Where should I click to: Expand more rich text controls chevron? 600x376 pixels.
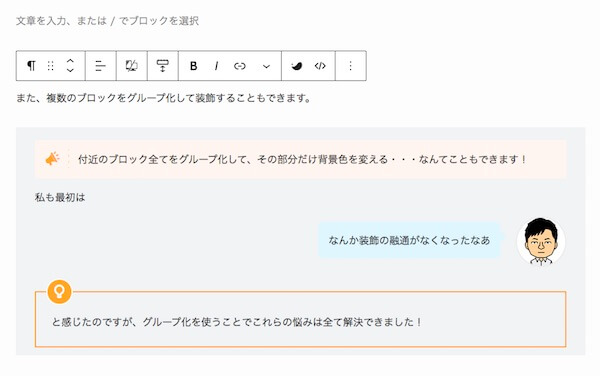click(266, 66)
